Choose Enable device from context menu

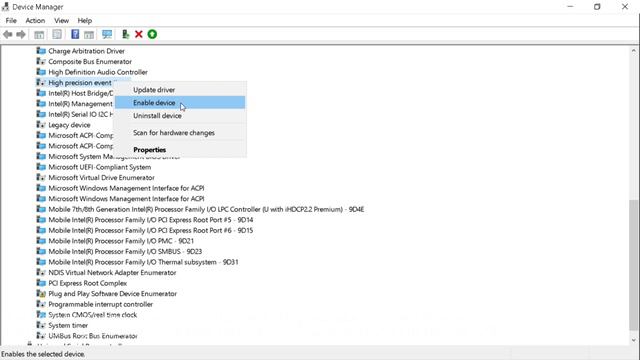point(180,102)
